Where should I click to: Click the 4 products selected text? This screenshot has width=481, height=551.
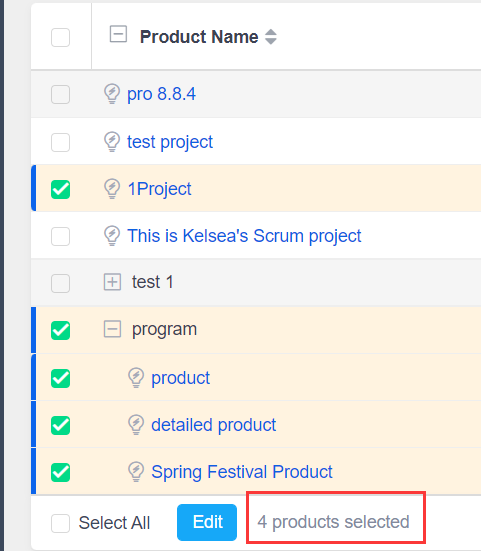(x=333, y=522)
